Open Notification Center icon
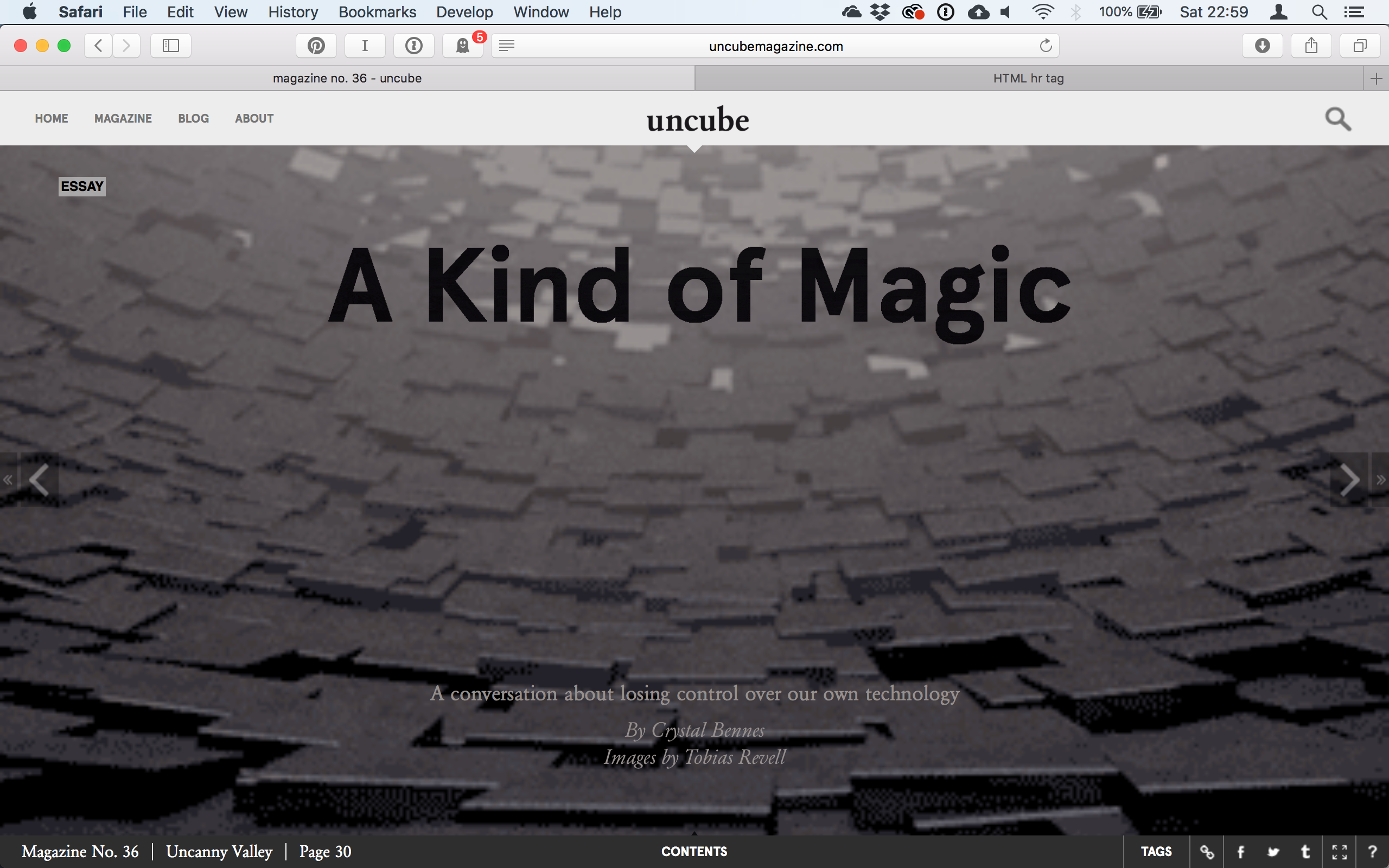This screenshot has height=868, width=1389. click(1354, 11)
